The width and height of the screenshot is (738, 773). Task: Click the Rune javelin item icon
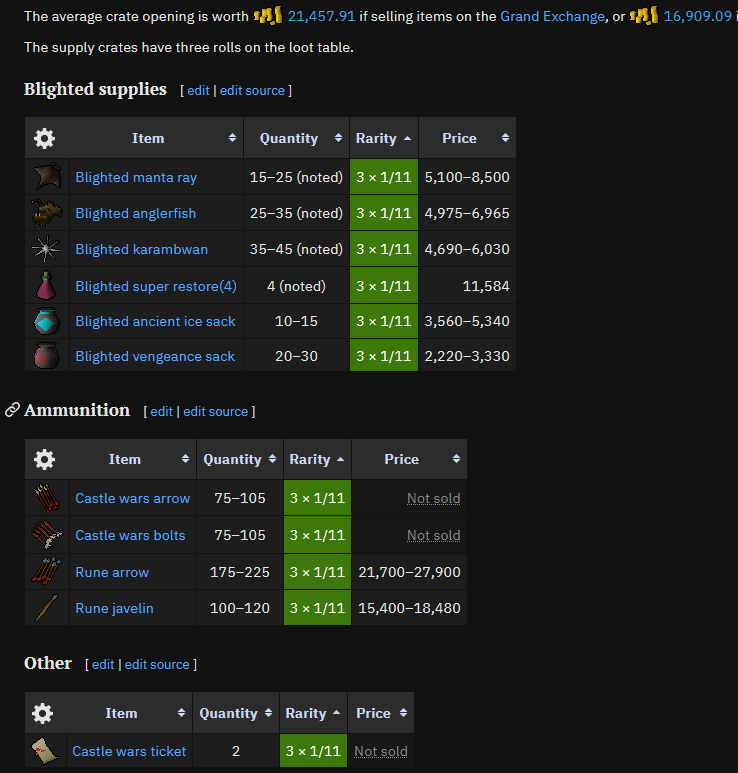pos(47,607)
